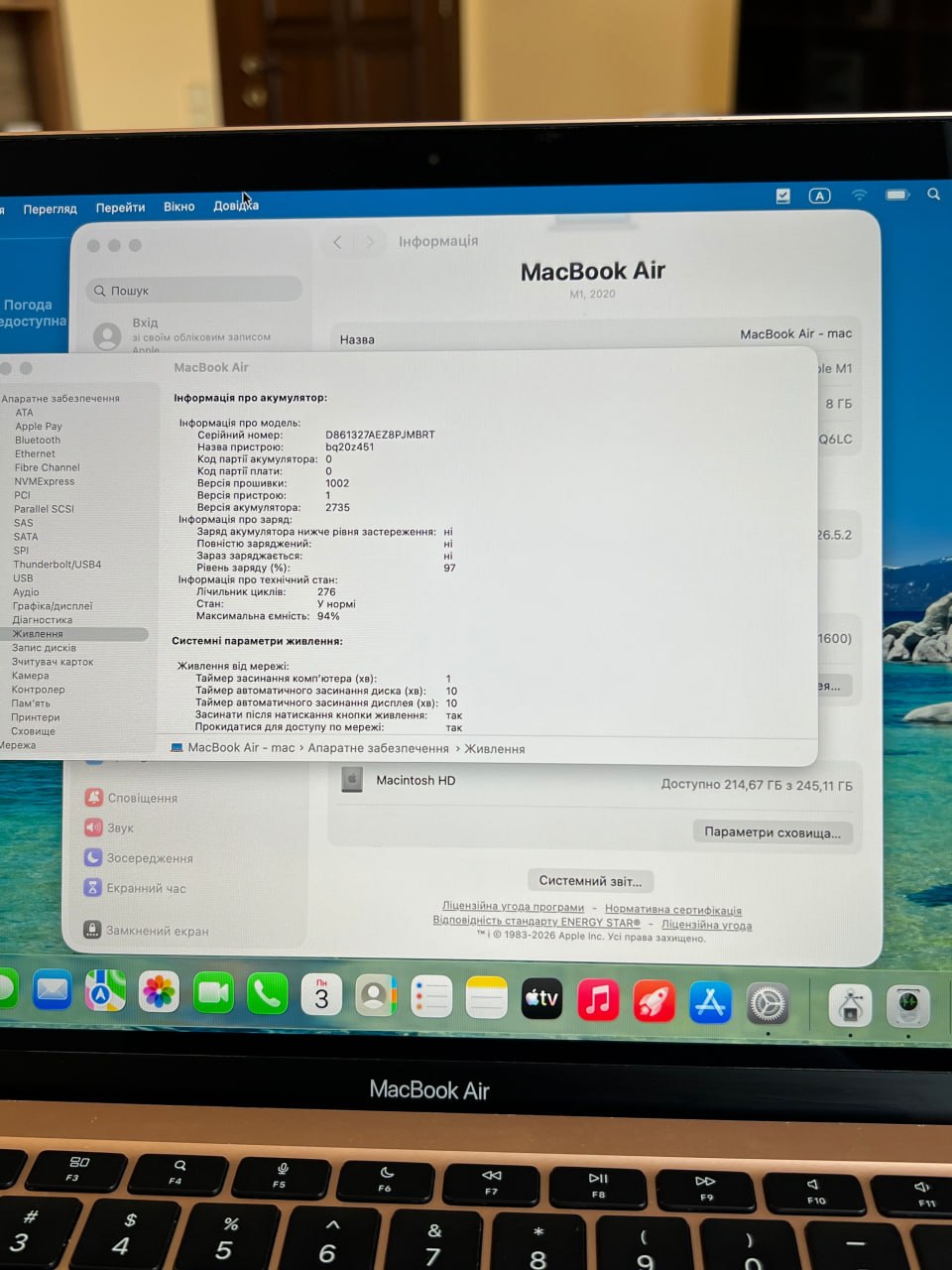Select Пам'ять in hardware list

[31, 703]
